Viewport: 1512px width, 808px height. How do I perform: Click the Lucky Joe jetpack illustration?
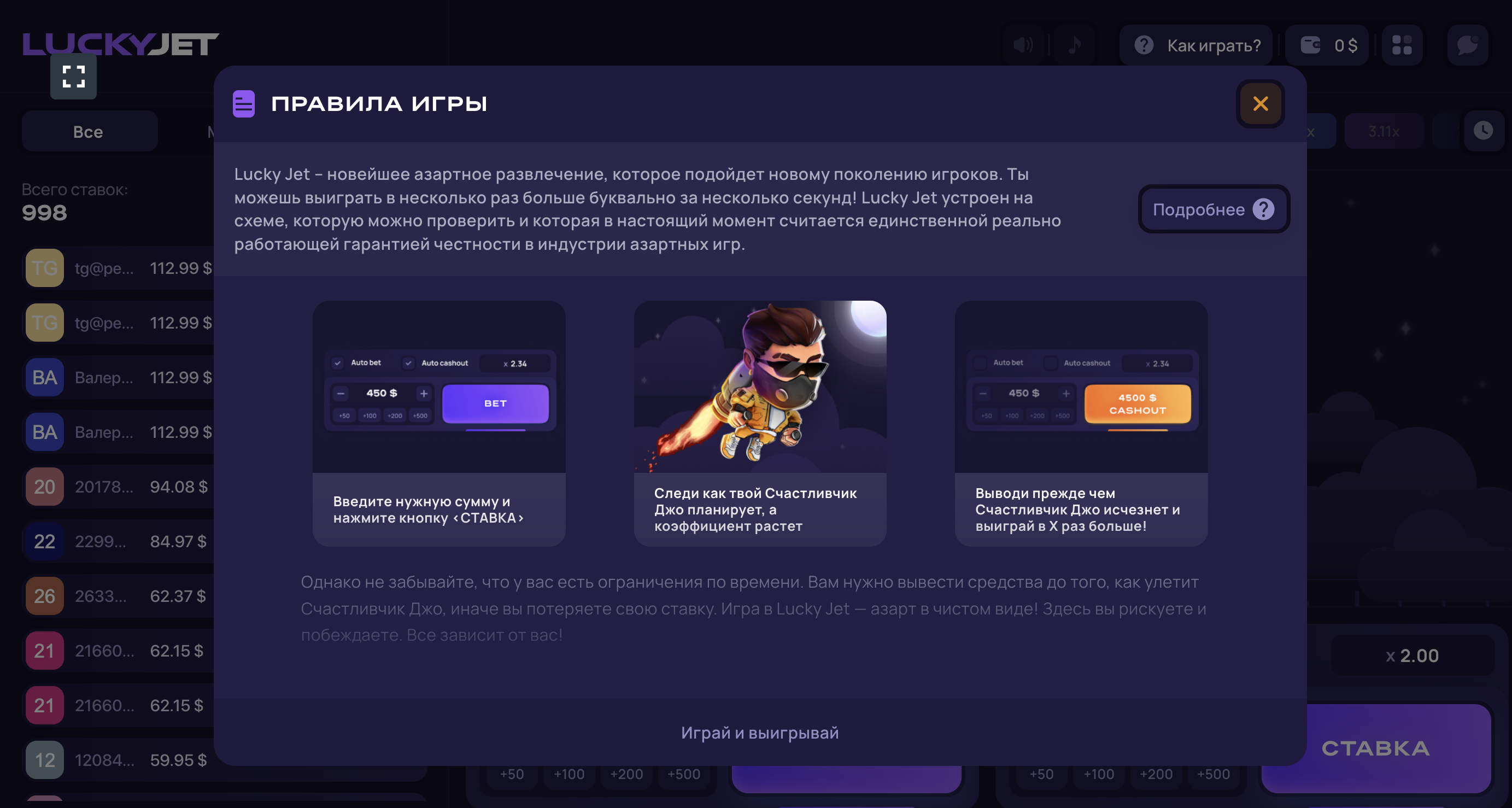759,388
